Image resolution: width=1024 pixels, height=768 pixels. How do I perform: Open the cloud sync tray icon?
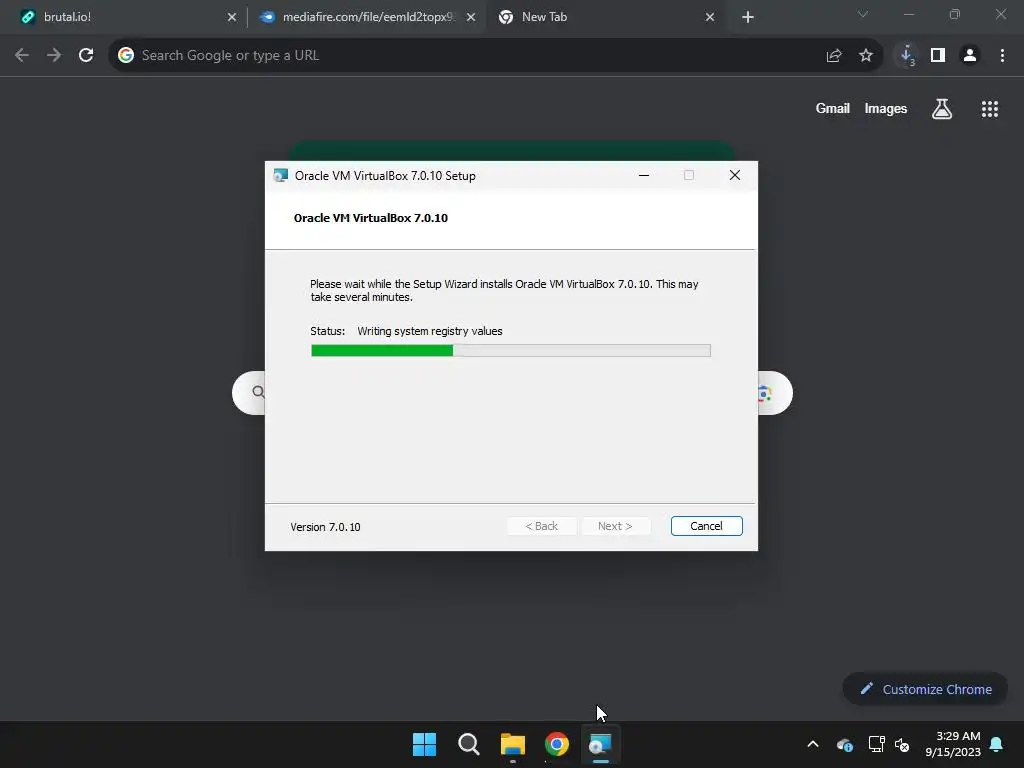(x=844, y=744)
